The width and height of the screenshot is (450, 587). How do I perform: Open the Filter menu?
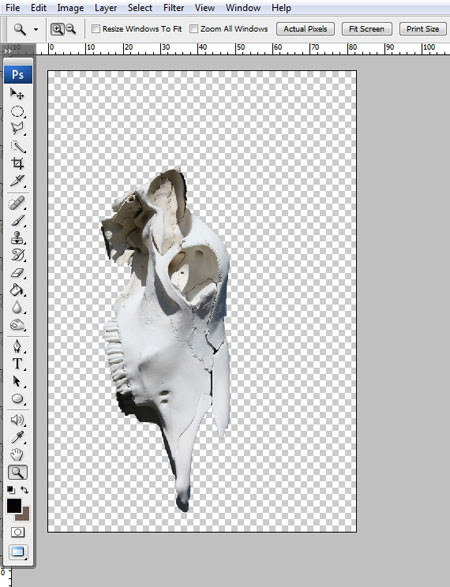(x=173, y=7)
